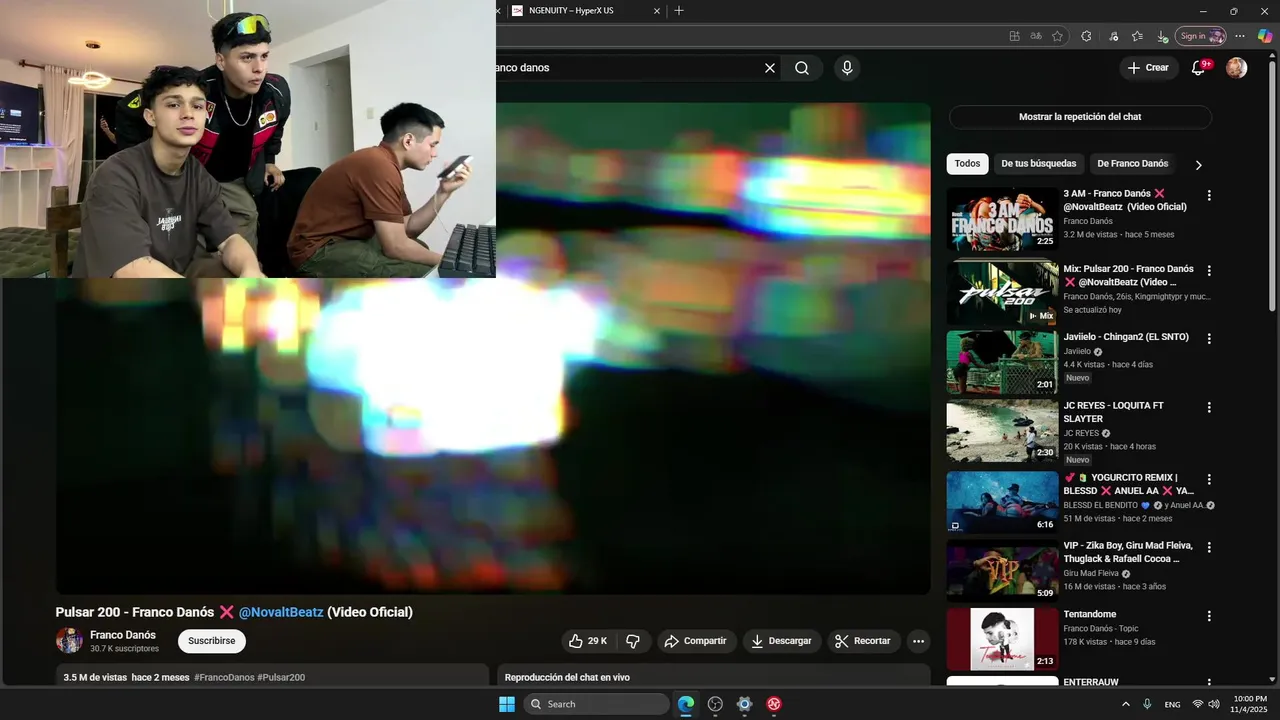The width and height of the screenshot is (1280, 720).
Task: Open options for JC REYES - LOQUITA video
Action: pos(1209,408)
